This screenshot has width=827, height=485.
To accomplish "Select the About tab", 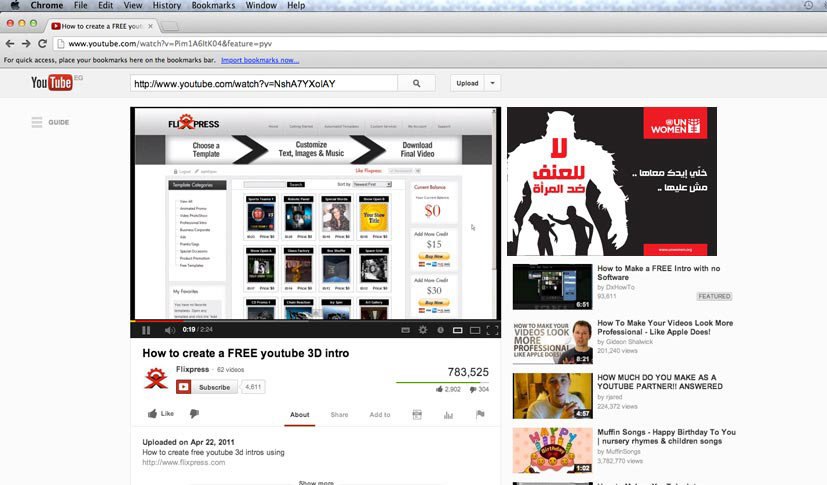I will [300, 415].
